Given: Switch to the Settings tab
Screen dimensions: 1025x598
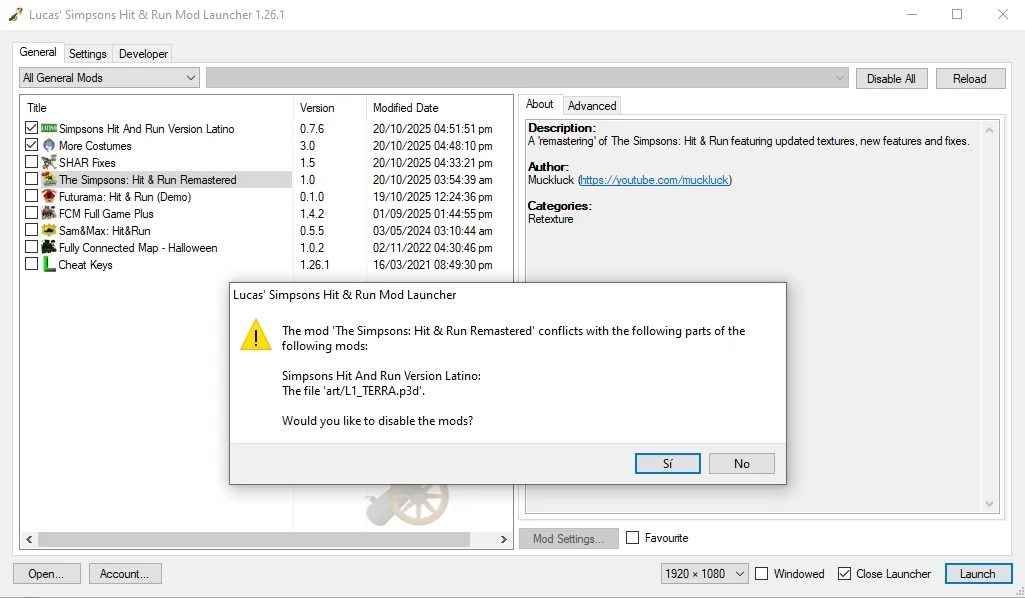Looking at the screenshot, I should click(88, 54).
